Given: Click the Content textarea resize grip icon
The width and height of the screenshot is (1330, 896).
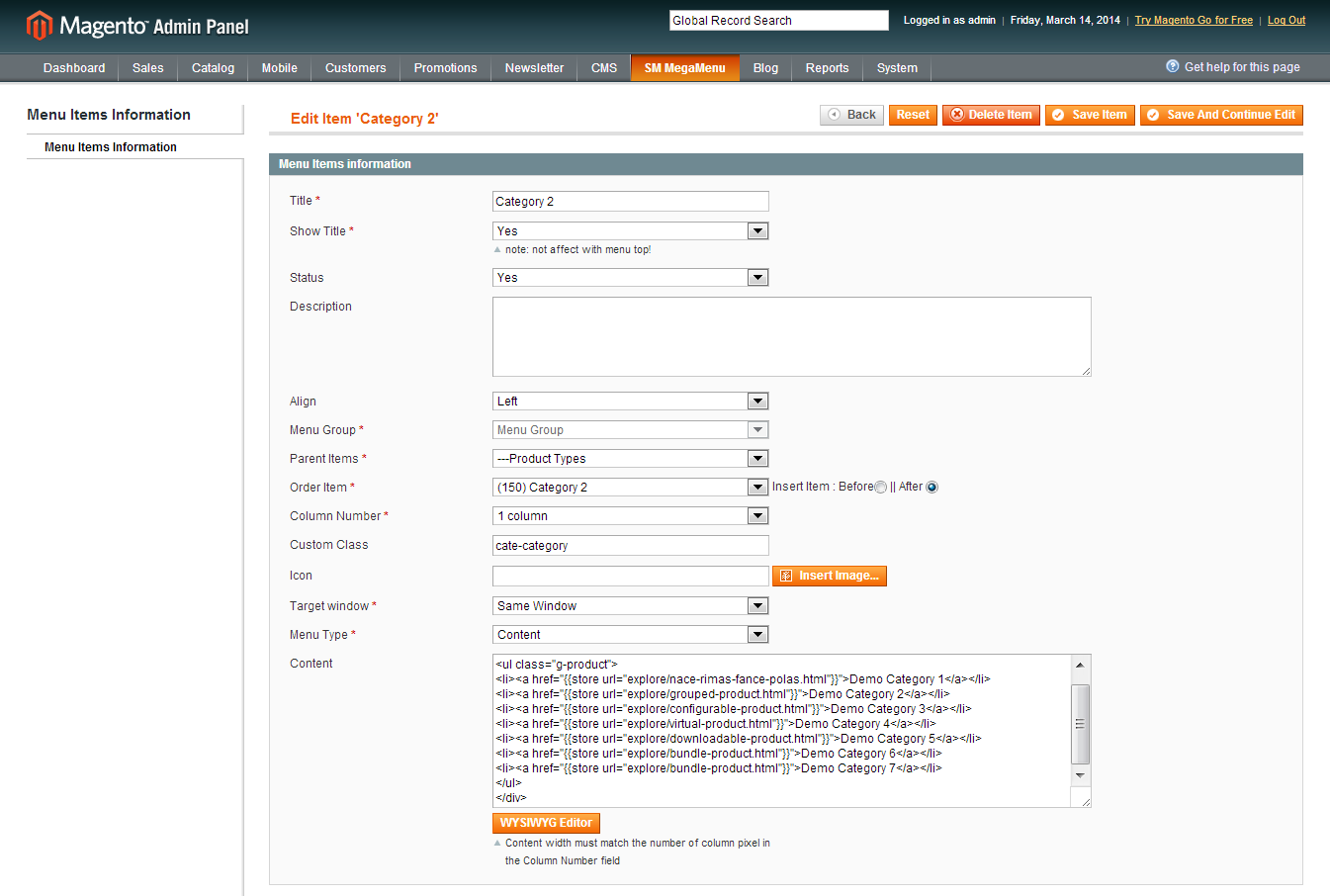Looking at the screenshot, I should 1085,801.
